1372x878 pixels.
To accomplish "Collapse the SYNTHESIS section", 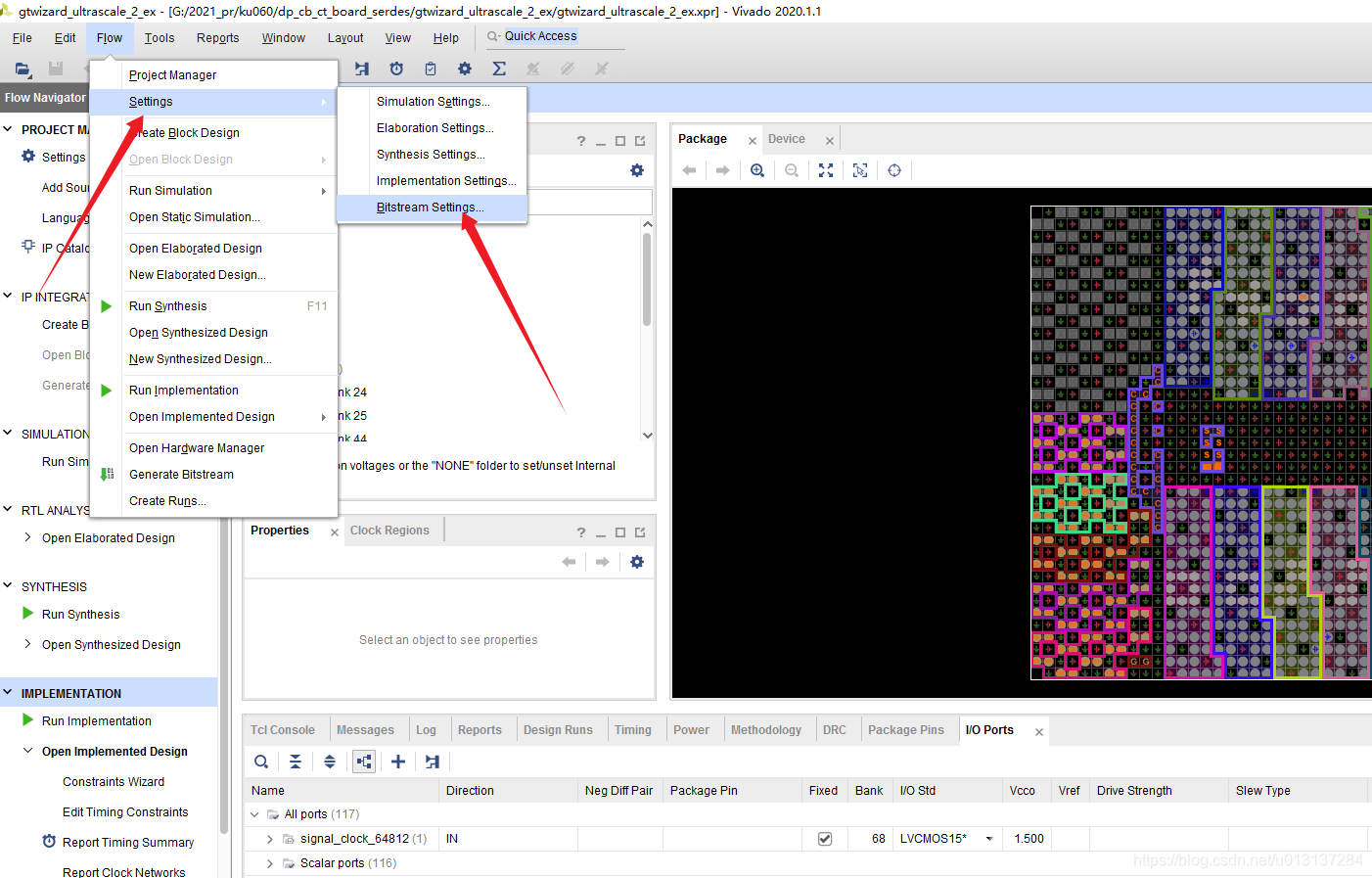I will click(x=8, y=586).
